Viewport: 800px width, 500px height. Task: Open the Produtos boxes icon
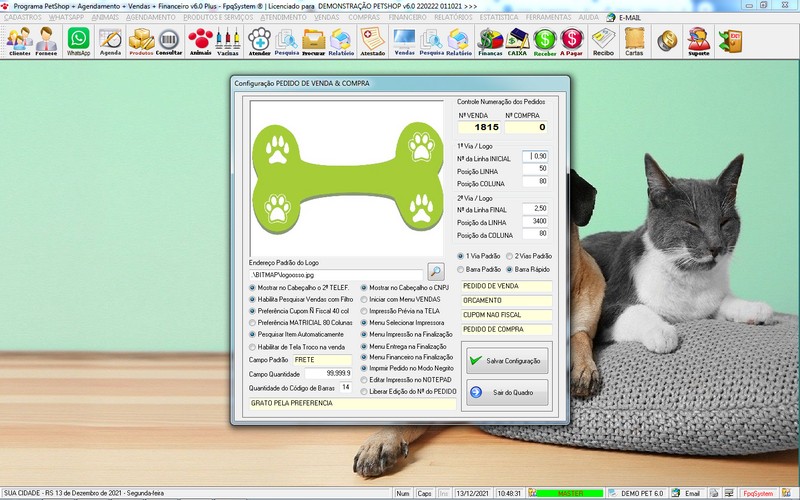tap(141, 41)
